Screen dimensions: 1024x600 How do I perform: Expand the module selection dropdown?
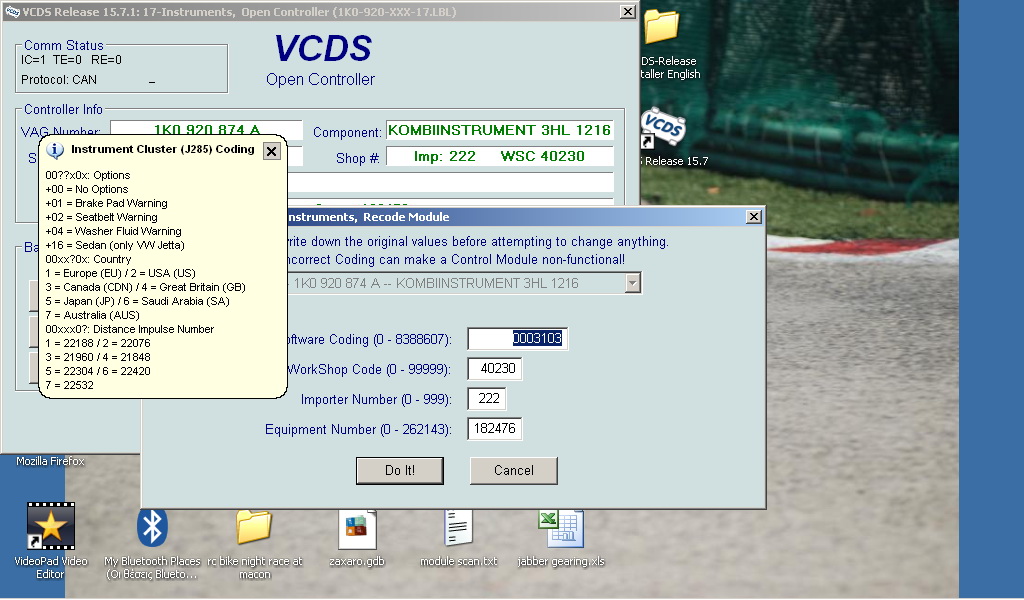(x=632, y=283)
